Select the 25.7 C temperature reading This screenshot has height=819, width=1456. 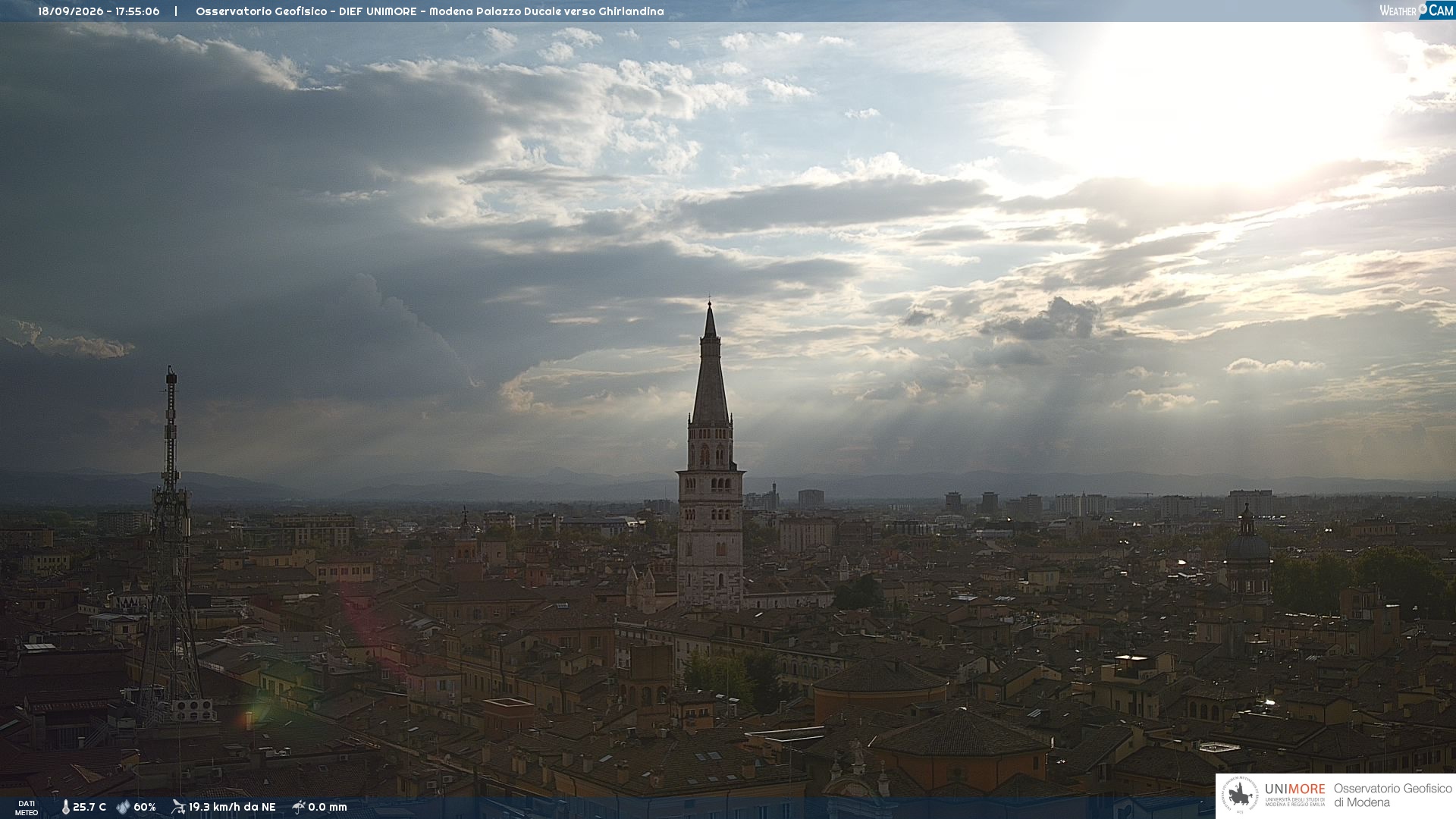[x=89, y=808]
